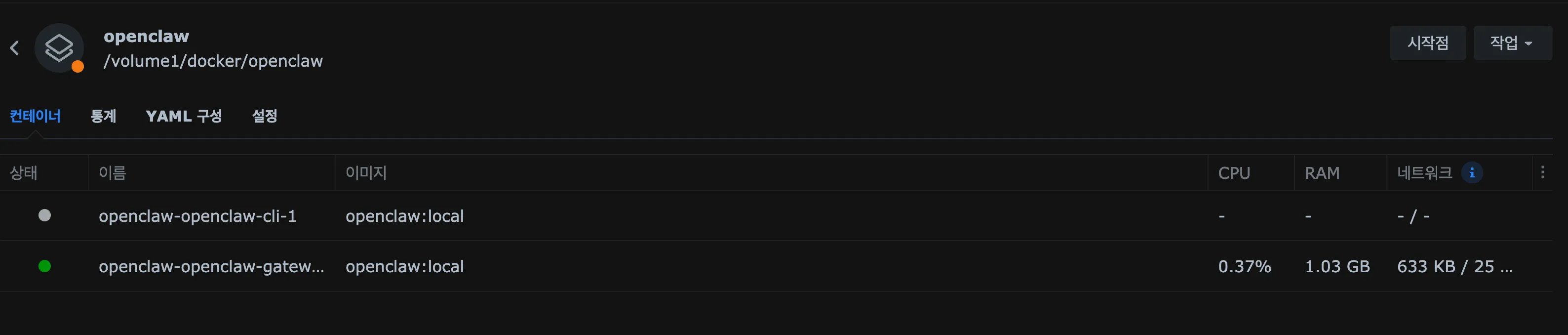Click the 시작점 button
This screenshot has width=1568, height=335.
pyautogui.click(x=1427, y=43)
